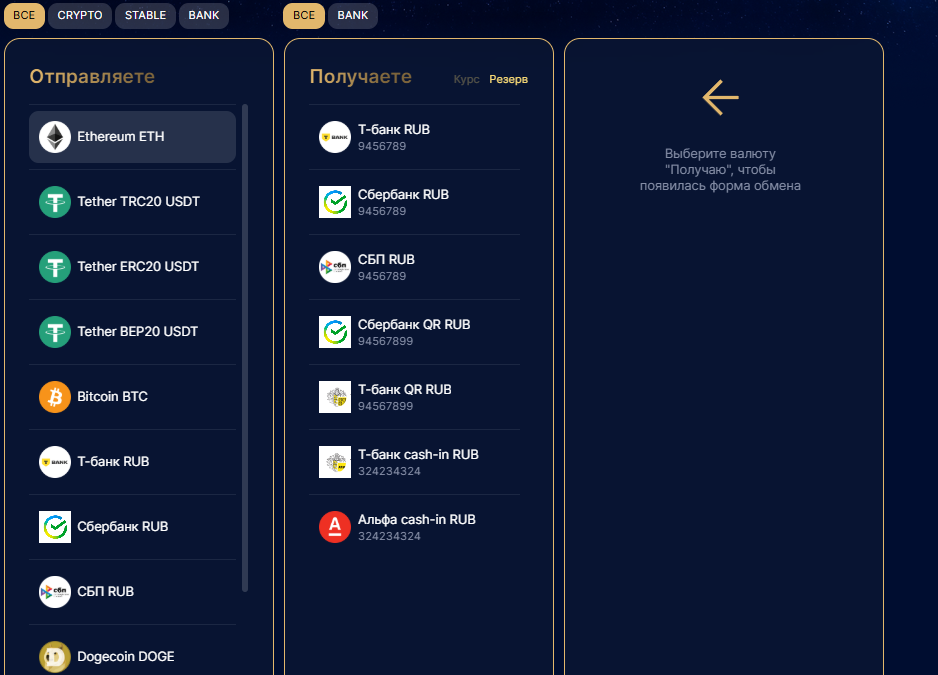Choose Tether BEP20 USDT to send
Image resolution: width=938 pixels, height=675 pixels.
pos(132,332)
